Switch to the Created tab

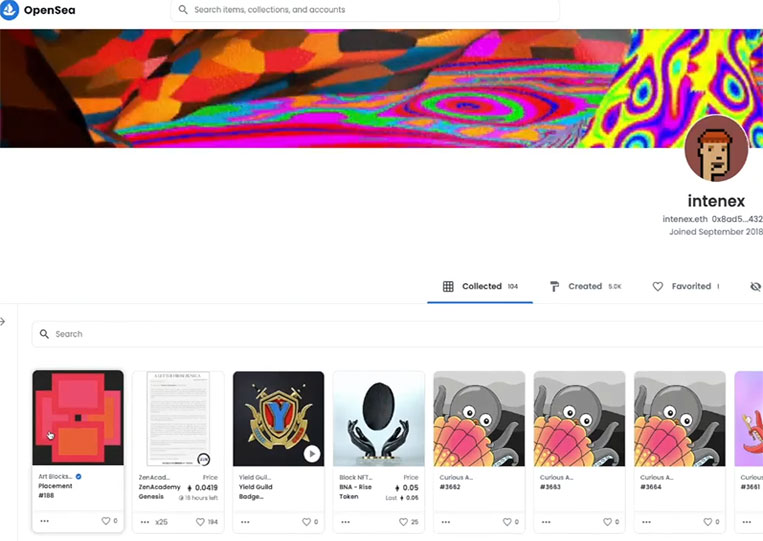[585, 287]
